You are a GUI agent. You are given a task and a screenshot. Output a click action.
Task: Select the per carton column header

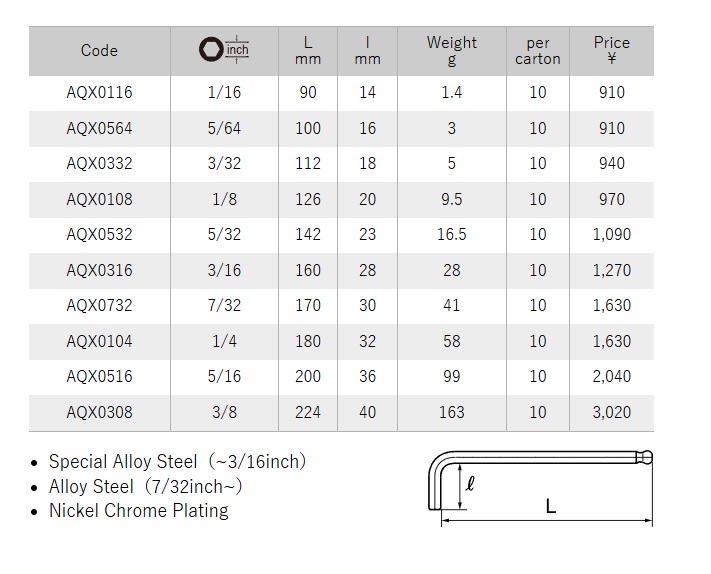[538, 50]
